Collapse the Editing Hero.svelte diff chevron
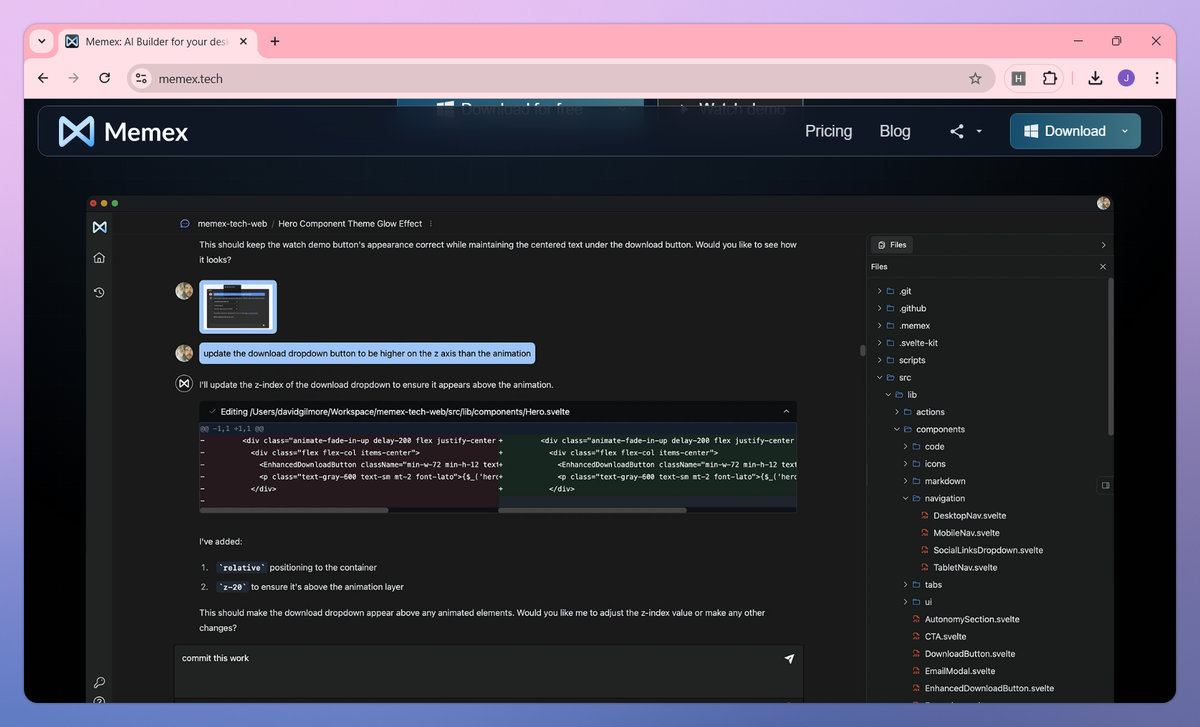 coord(786,411)
